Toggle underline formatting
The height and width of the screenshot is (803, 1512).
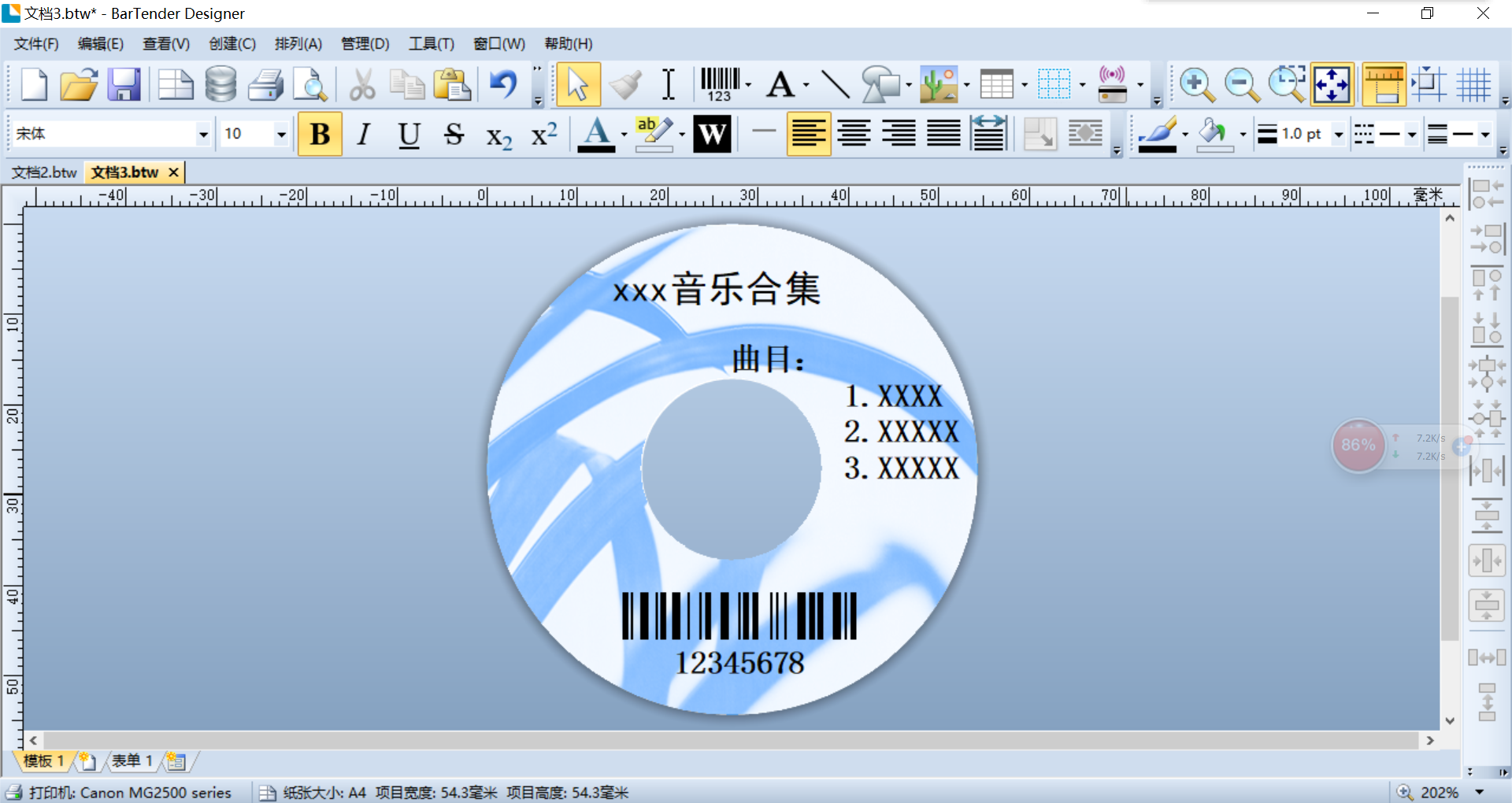tap(409, 134)
